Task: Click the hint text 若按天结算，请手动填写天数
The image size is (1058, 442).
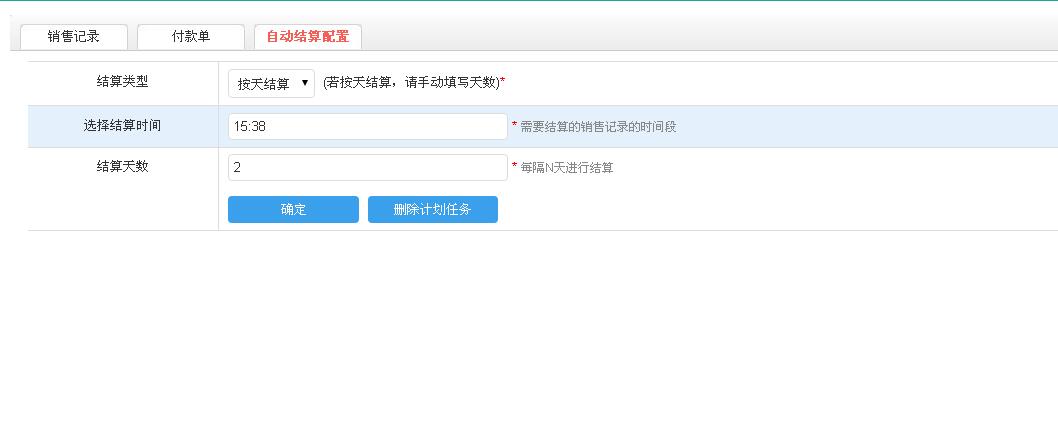Action: pos(410,83)
